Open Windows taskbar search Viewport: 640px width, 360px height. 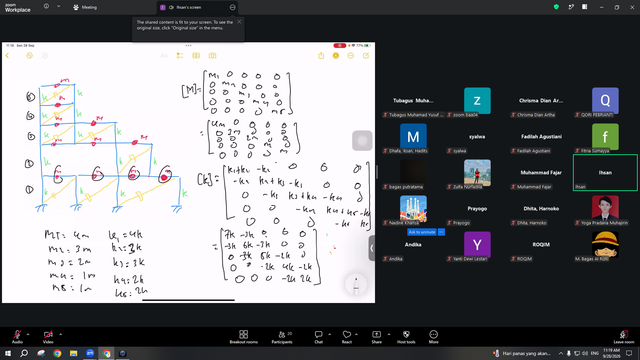[24, 353]
